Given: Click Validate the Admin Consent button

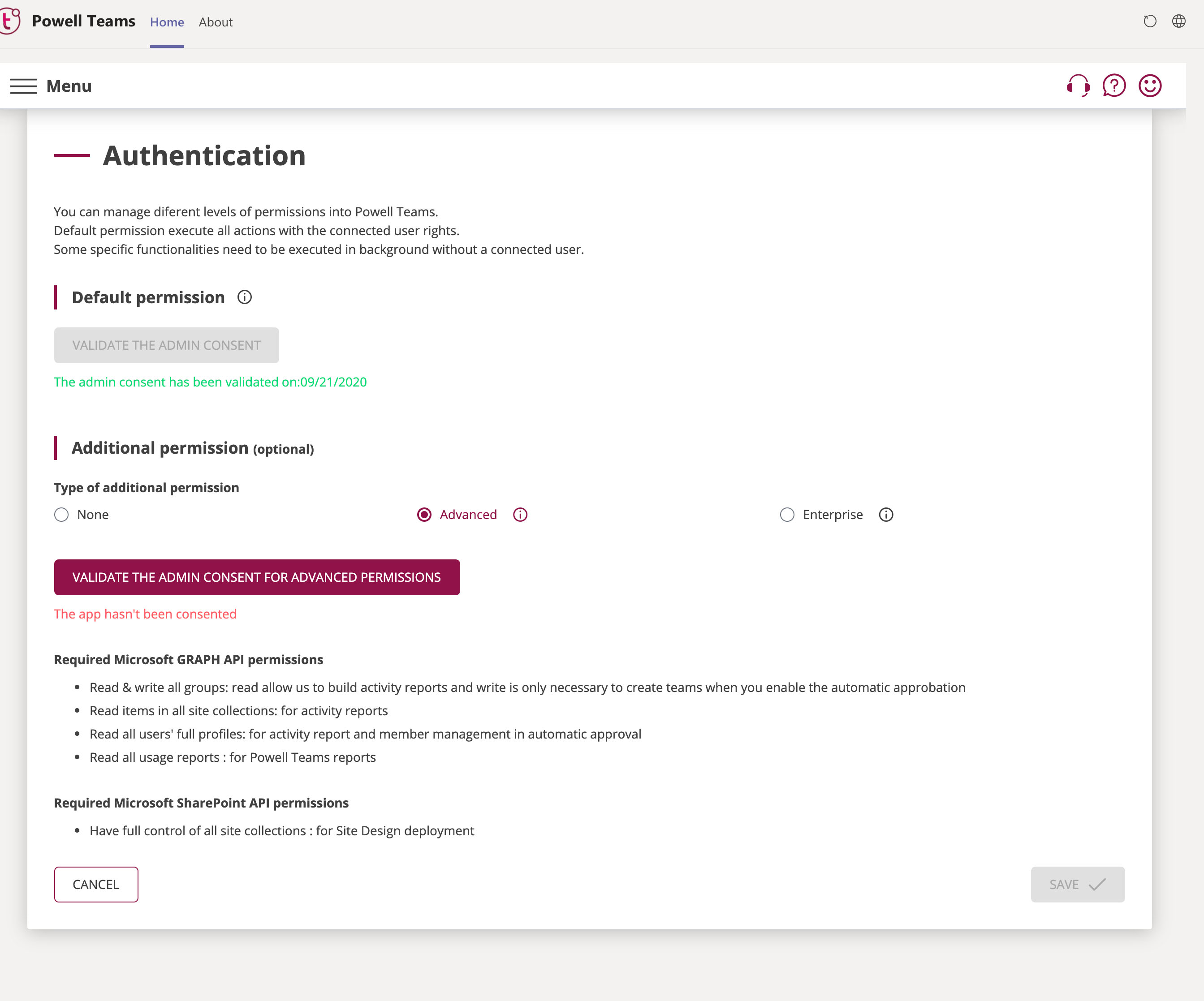Looking at the screenshot, I should tap(166, 345).
